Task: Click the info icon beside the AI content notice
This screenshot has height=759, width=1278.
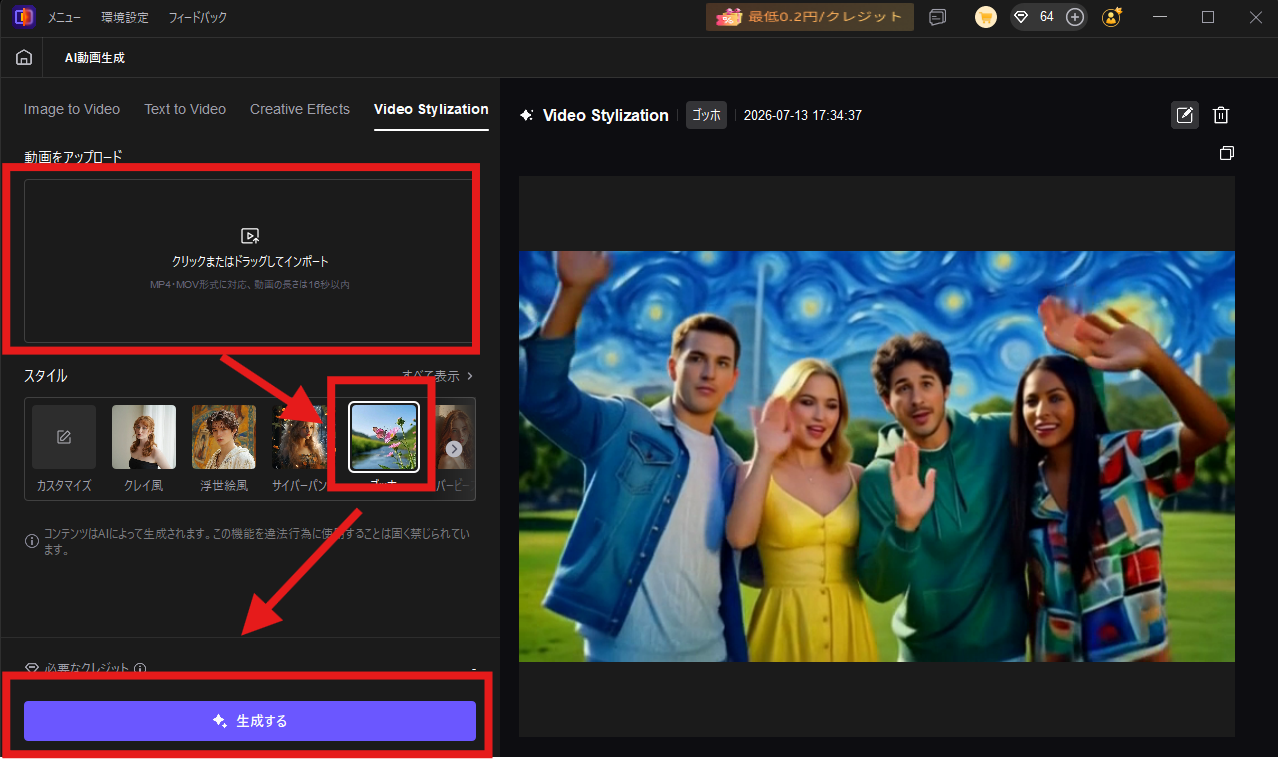Action: 32,541
